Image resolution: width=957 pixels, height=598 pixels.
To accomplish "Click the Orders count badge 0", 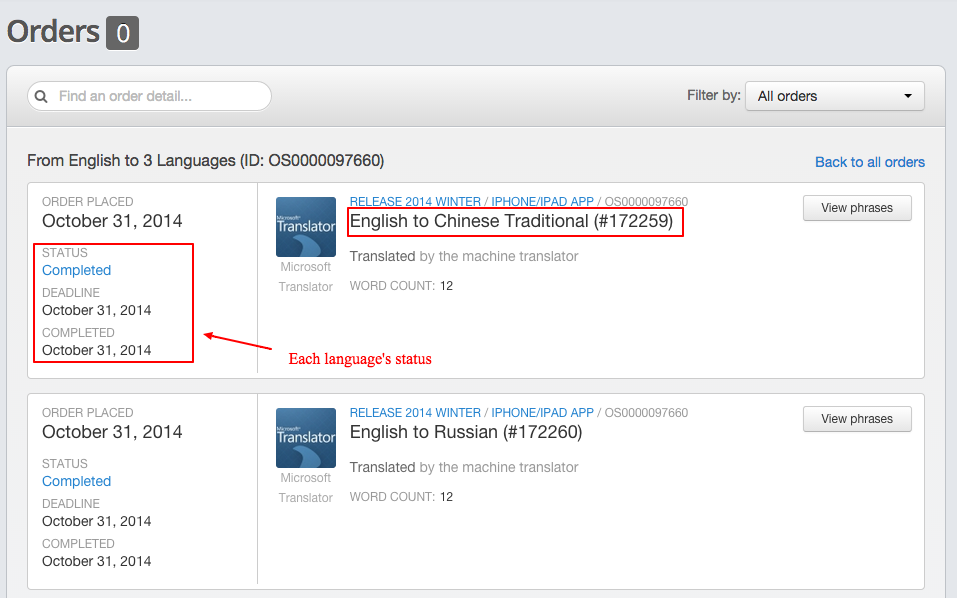I will 123,33.
